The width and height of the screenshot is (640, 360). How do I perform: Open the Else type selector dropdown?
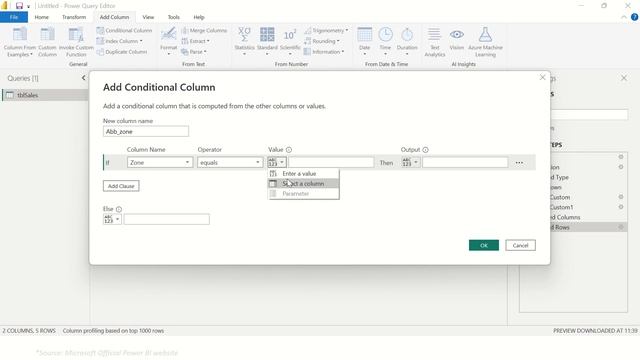pos(112,219)
